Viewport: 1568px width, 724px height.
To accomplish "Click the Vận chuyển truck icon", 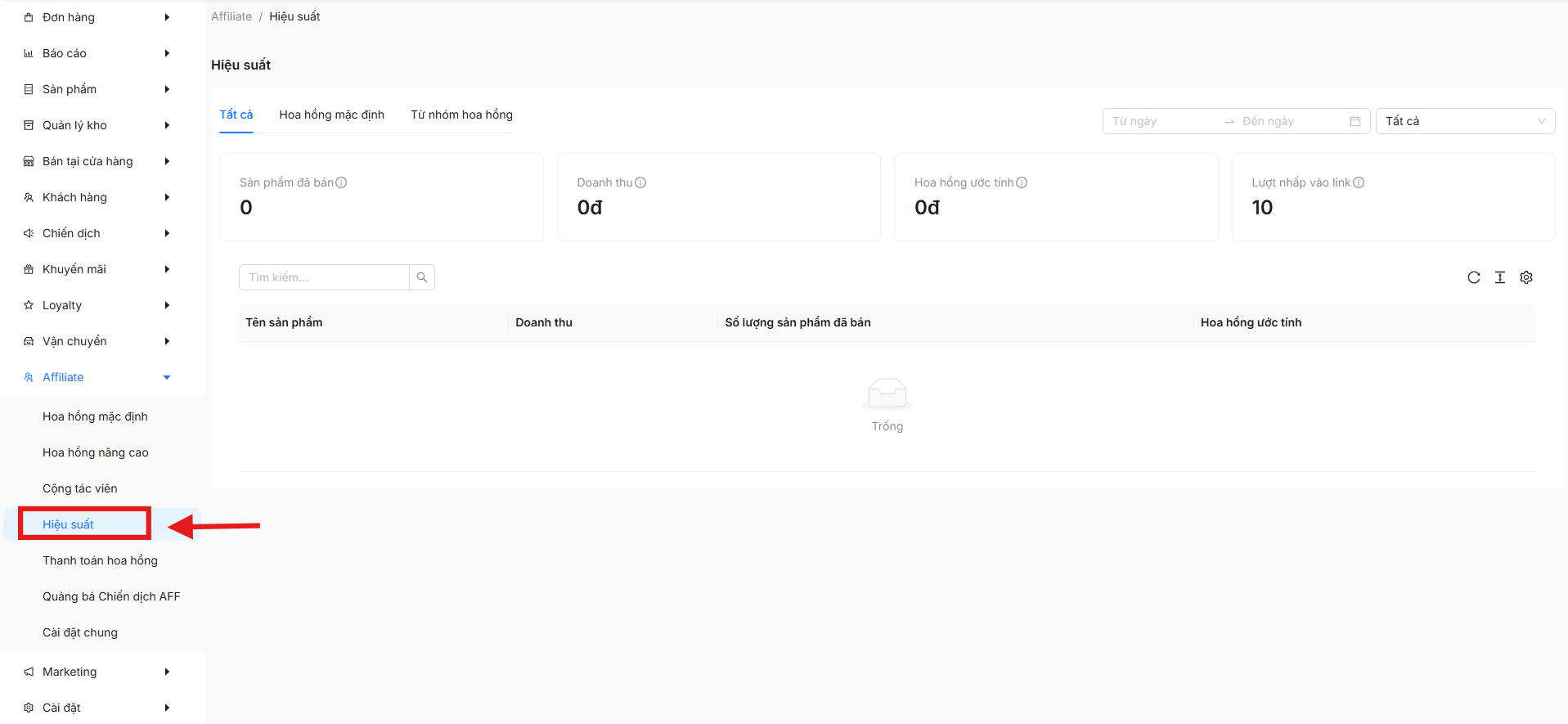I will click(29, 341).
